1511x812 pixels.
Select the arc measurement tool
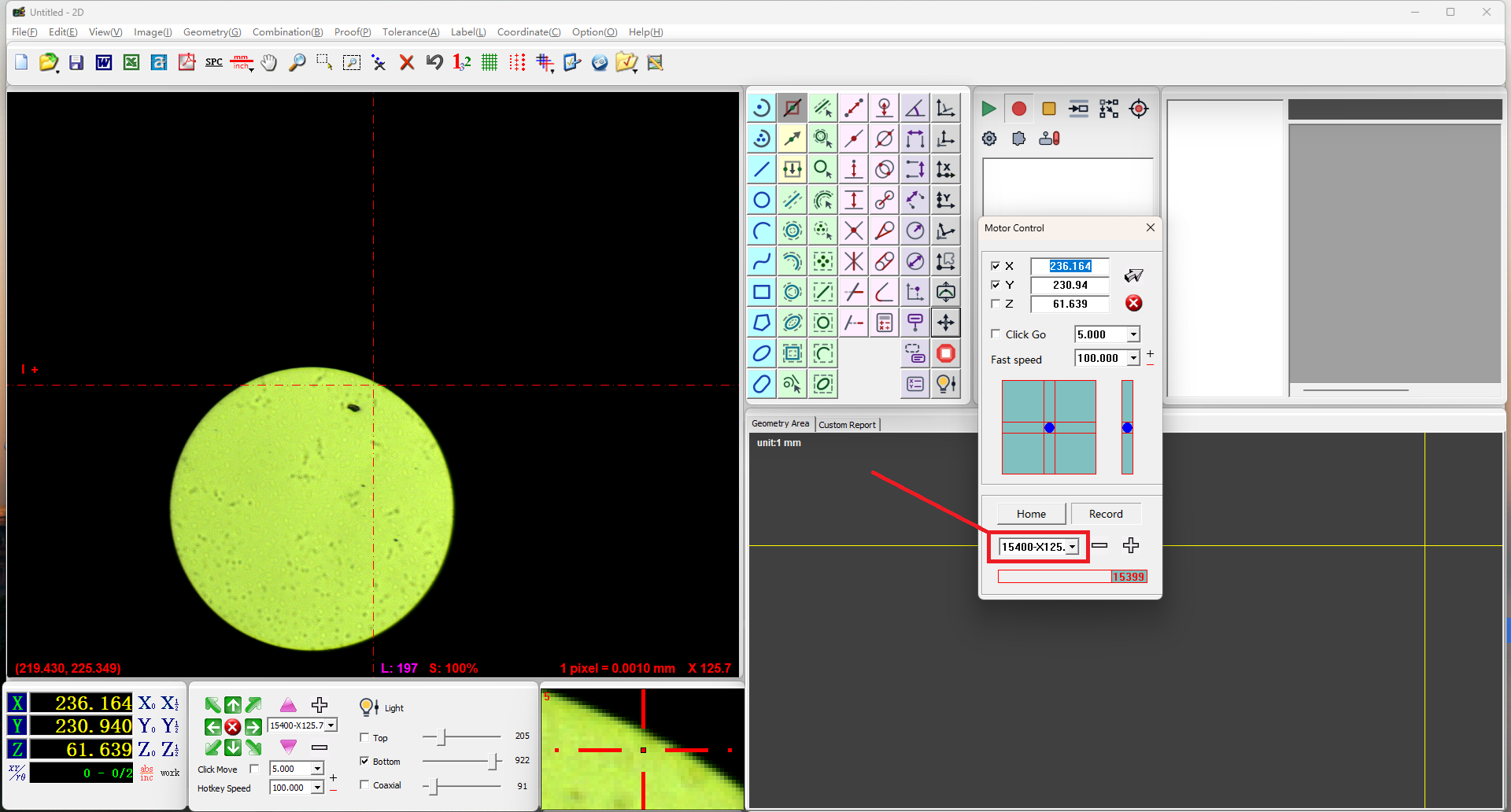point(762,231)
